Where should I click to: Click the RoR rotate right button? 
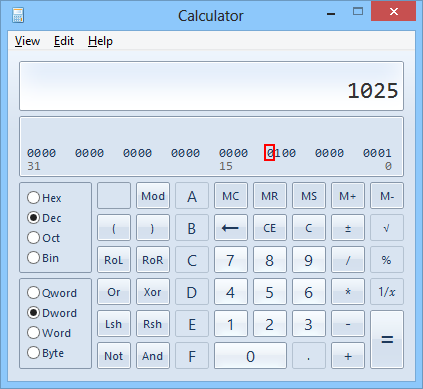(153, 260)
